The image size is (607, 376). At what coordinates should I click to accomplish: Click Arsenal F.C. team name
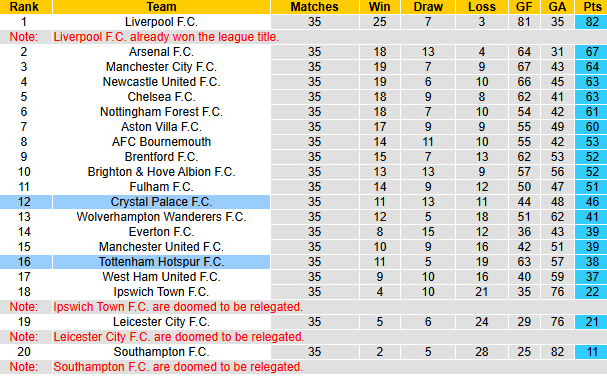point(161,52)
